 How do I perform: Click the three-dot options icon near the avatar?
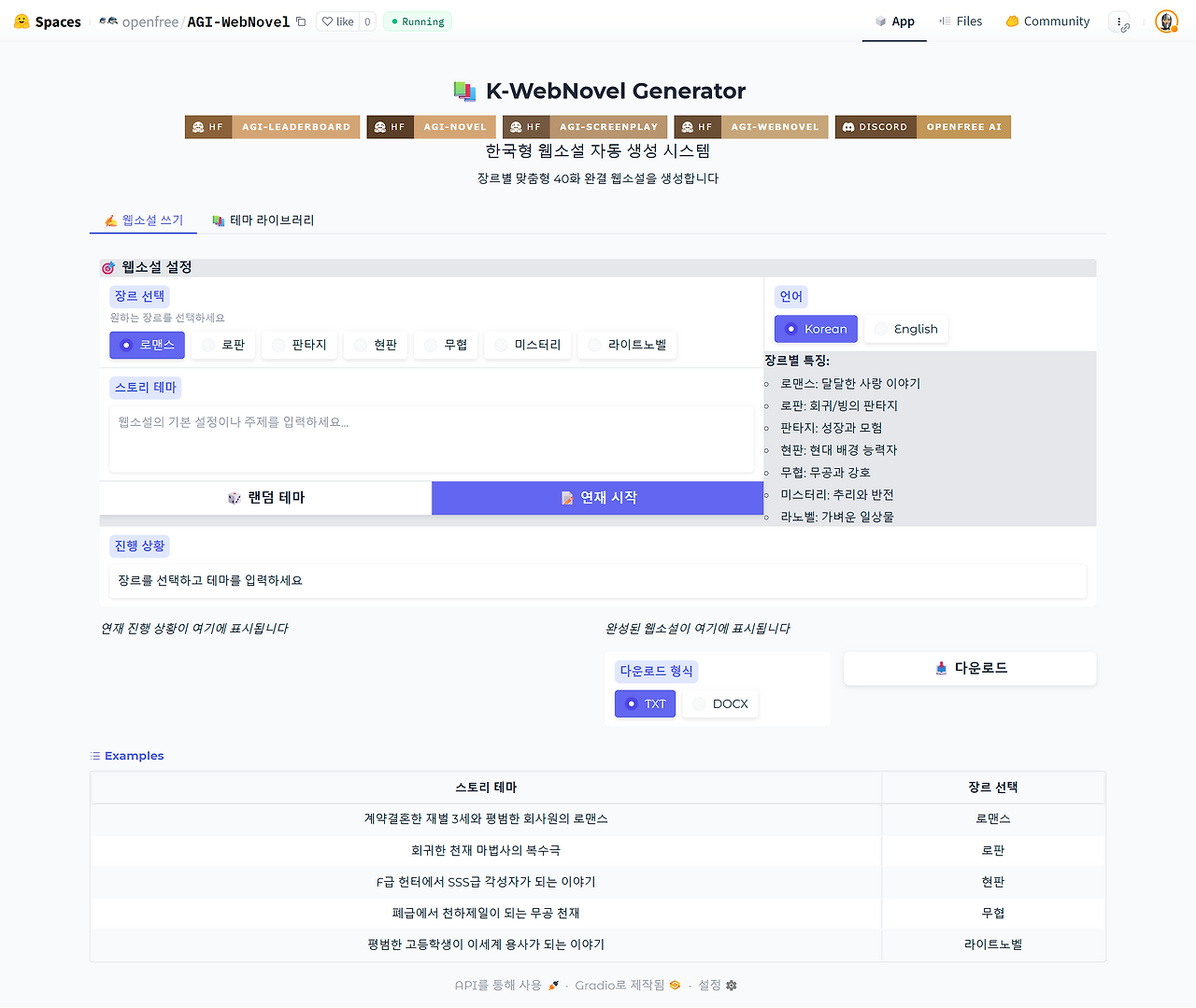coord(1120,21)
